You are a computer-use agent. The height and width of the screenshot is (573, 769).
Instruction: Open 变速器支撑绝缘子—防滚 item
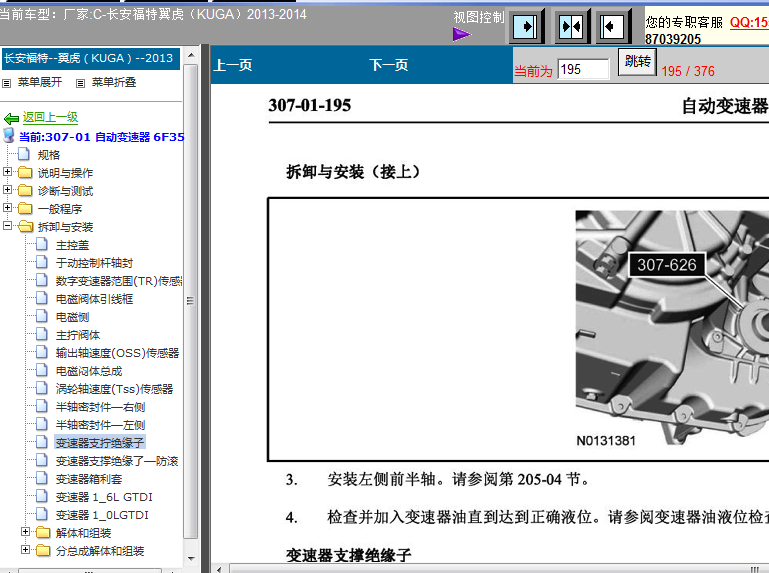(117, 461)
